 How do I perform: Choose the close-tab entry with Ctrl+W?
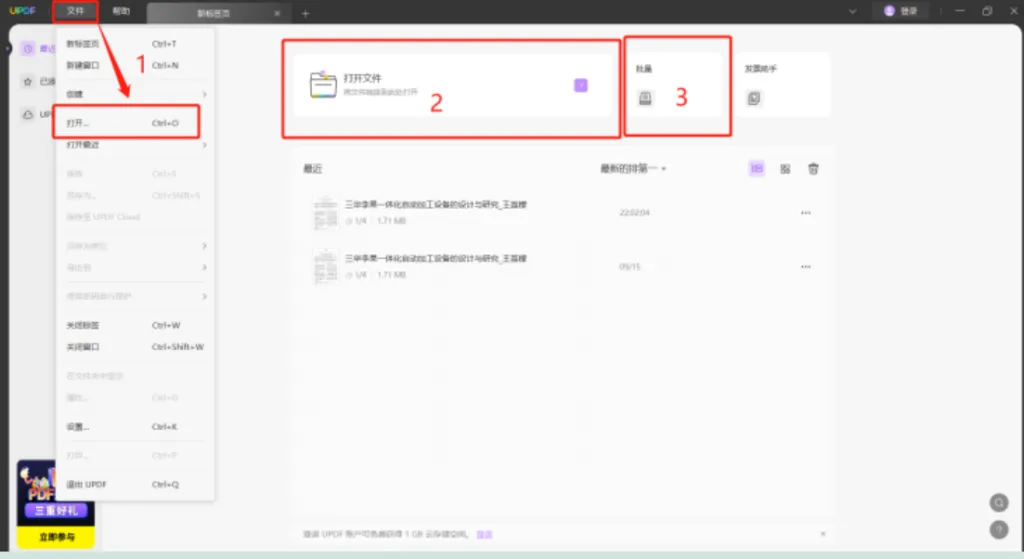coord(134,325)
